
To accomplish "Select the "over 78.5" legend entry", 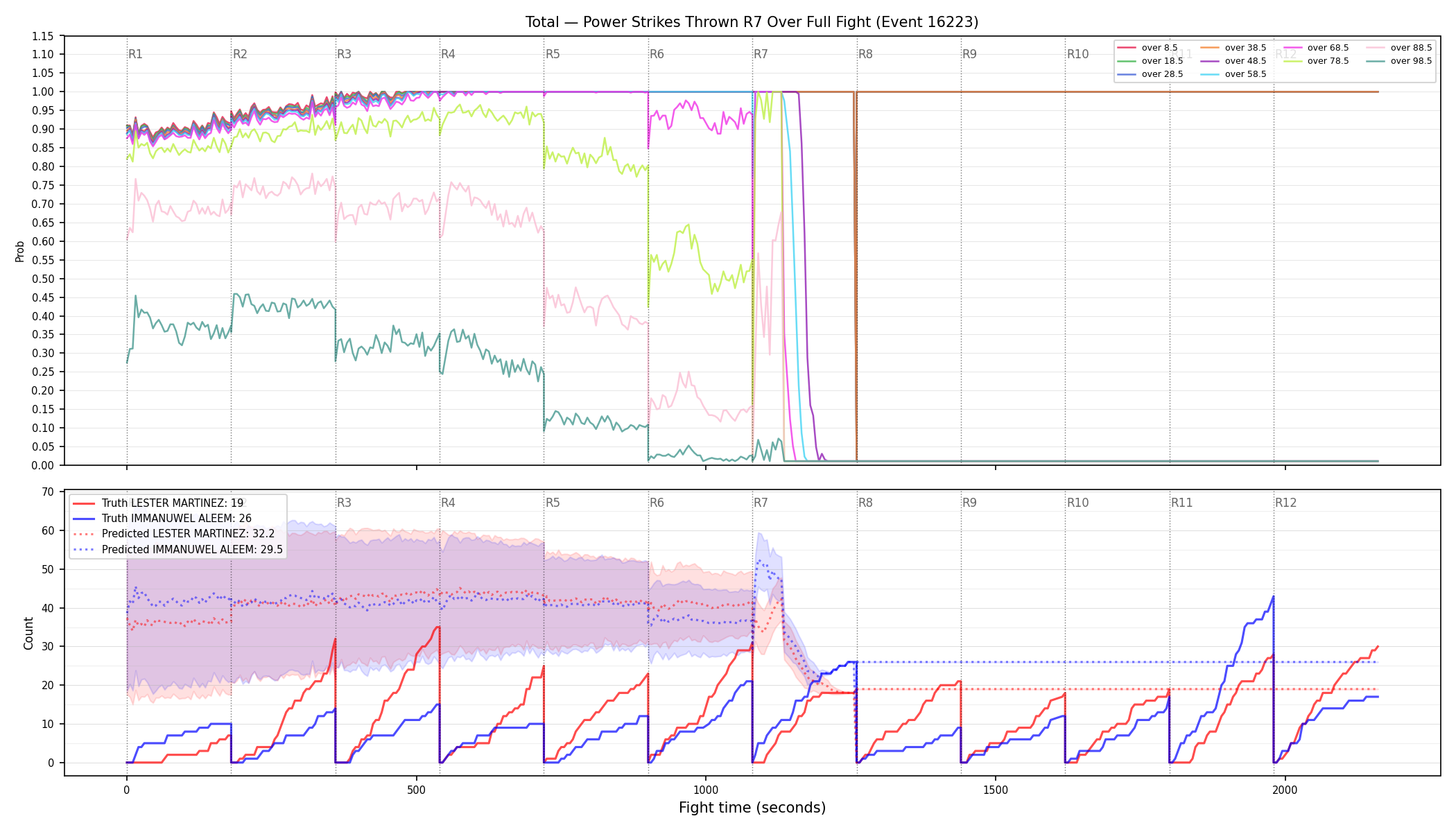I will coord(1317,61).
